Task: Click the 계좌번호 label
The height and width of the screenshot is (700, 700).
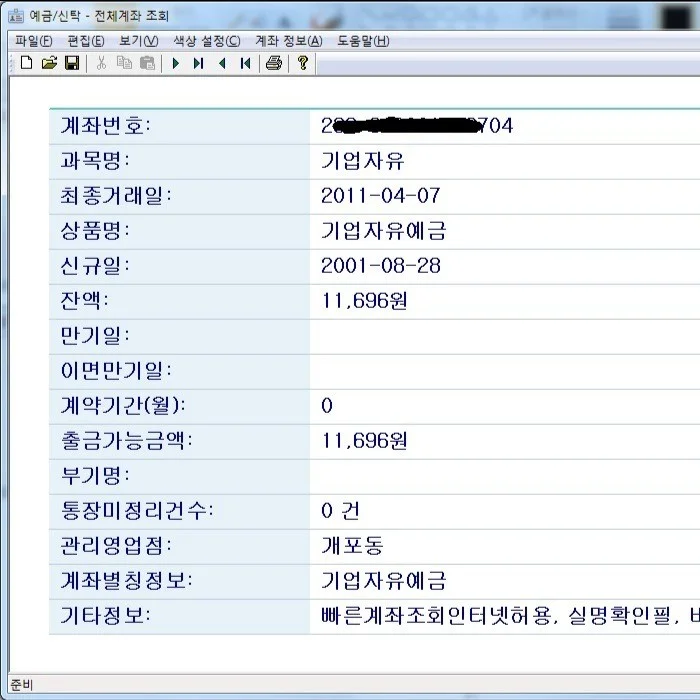Action: [106, 126]
